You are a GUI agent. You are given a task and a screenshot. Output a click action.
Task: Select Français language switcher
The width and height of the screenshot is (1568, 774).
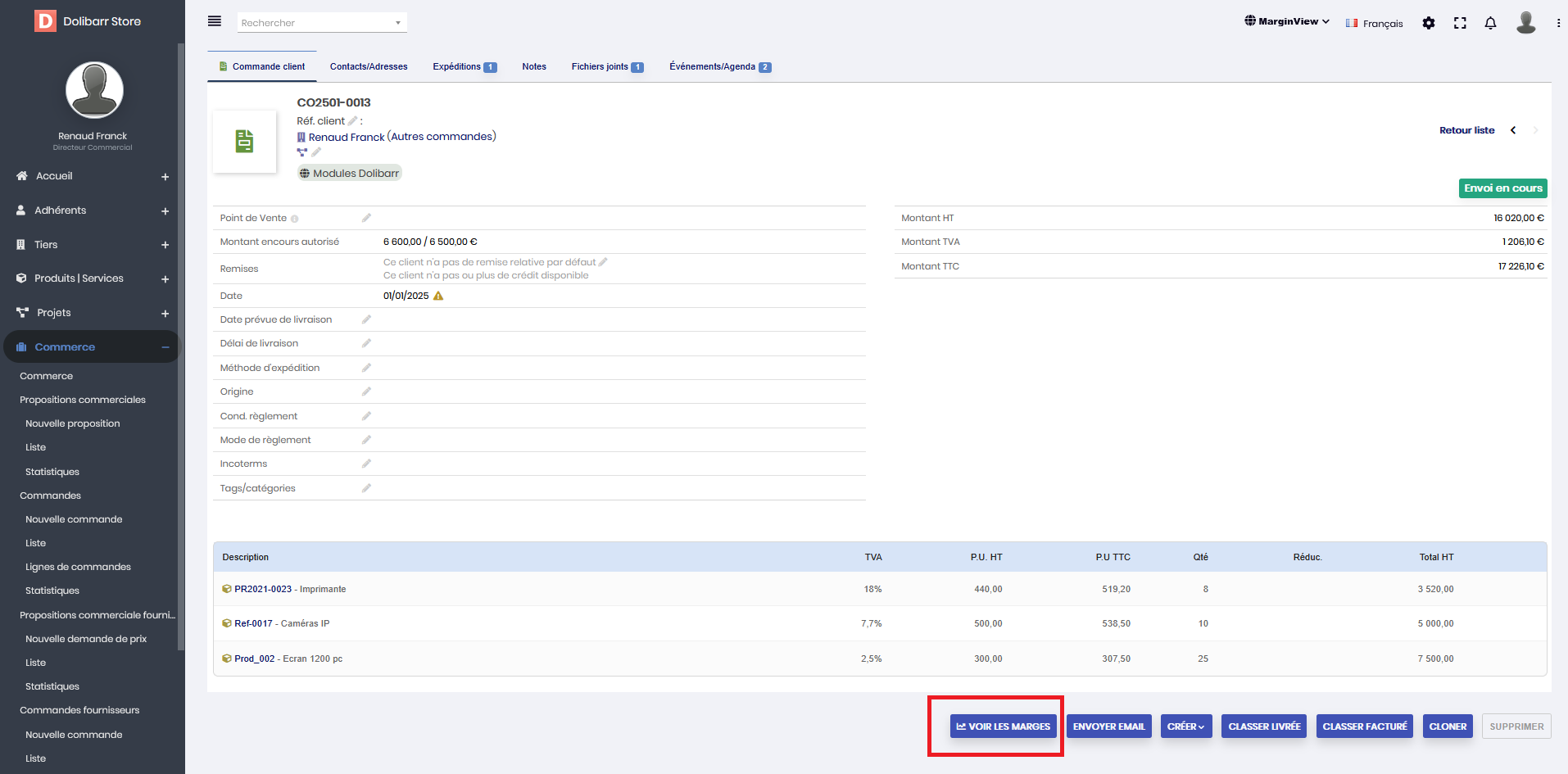click(x=1374, y=24)
